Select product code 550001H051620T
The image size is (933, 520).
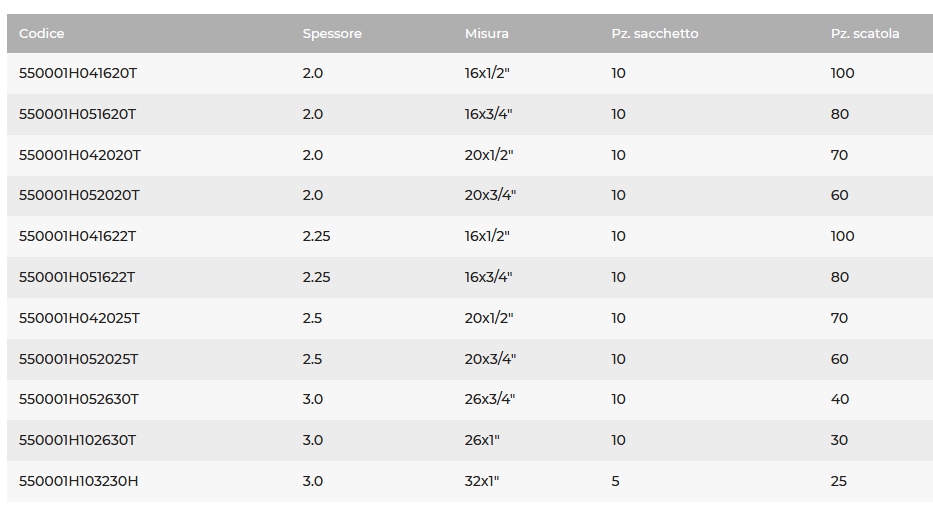click(x=77, y=114)
